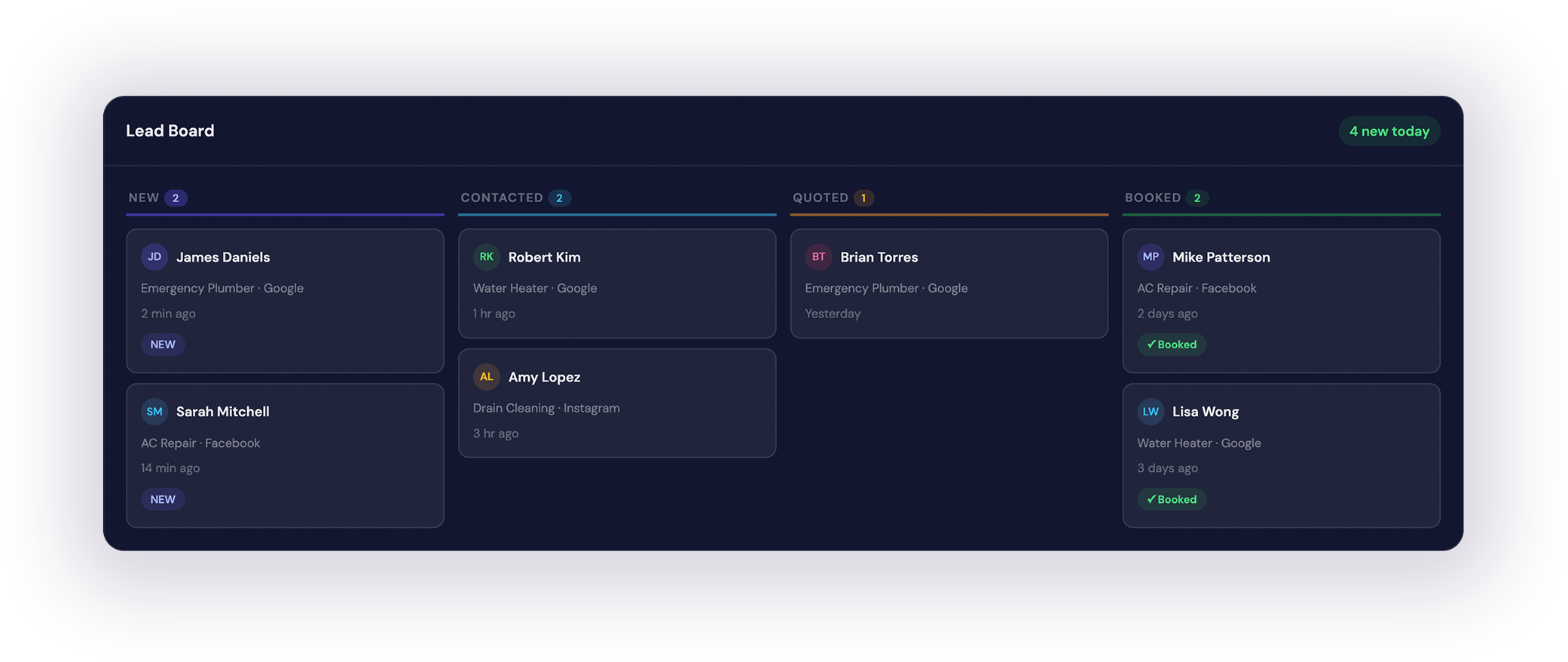The image size is (1568, 662).
Task: Click Robert Kim's RK avatar icon
Action: [487, 257]
